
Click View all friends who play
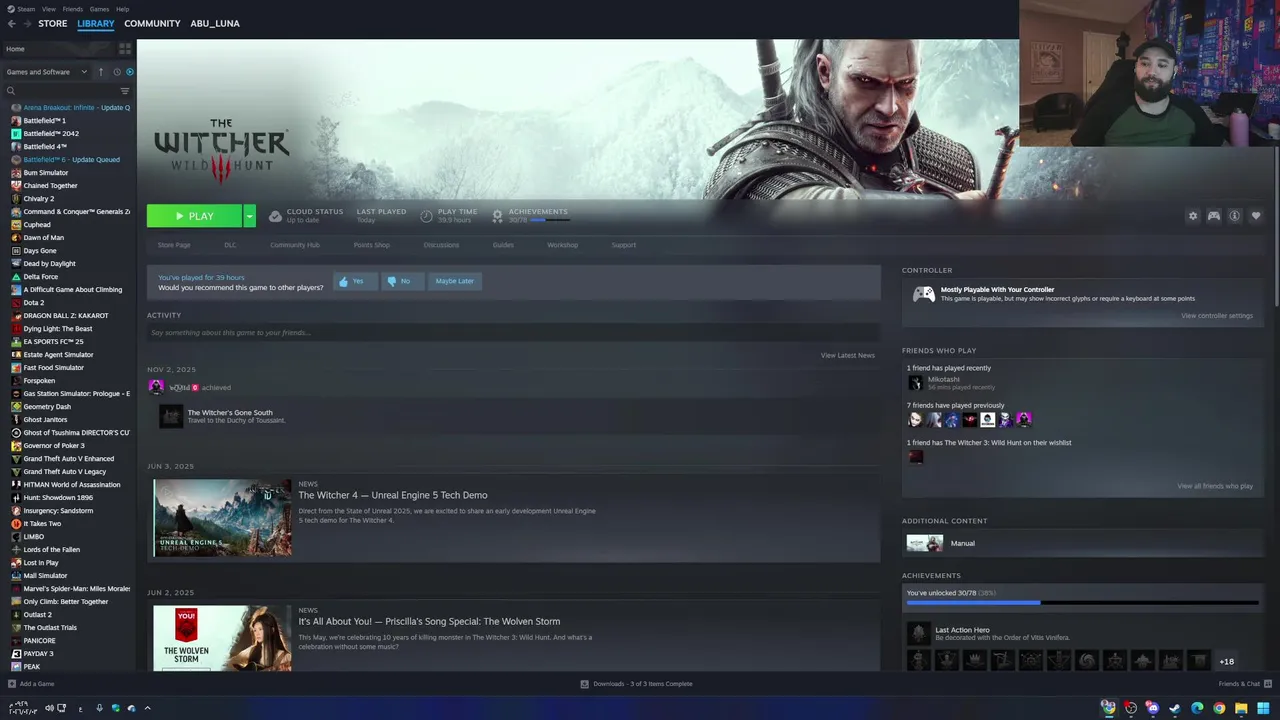click(x=1215, y=486)
